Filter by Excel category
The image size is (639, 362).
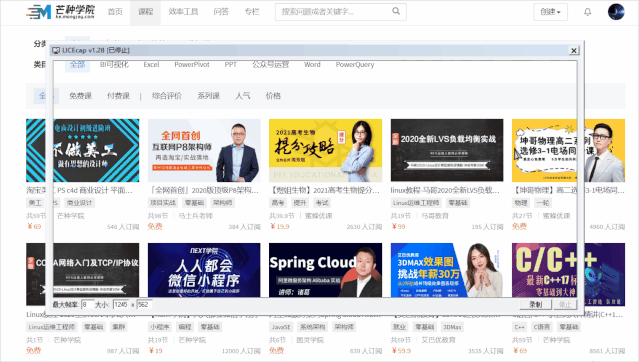[x=151, y=64]
